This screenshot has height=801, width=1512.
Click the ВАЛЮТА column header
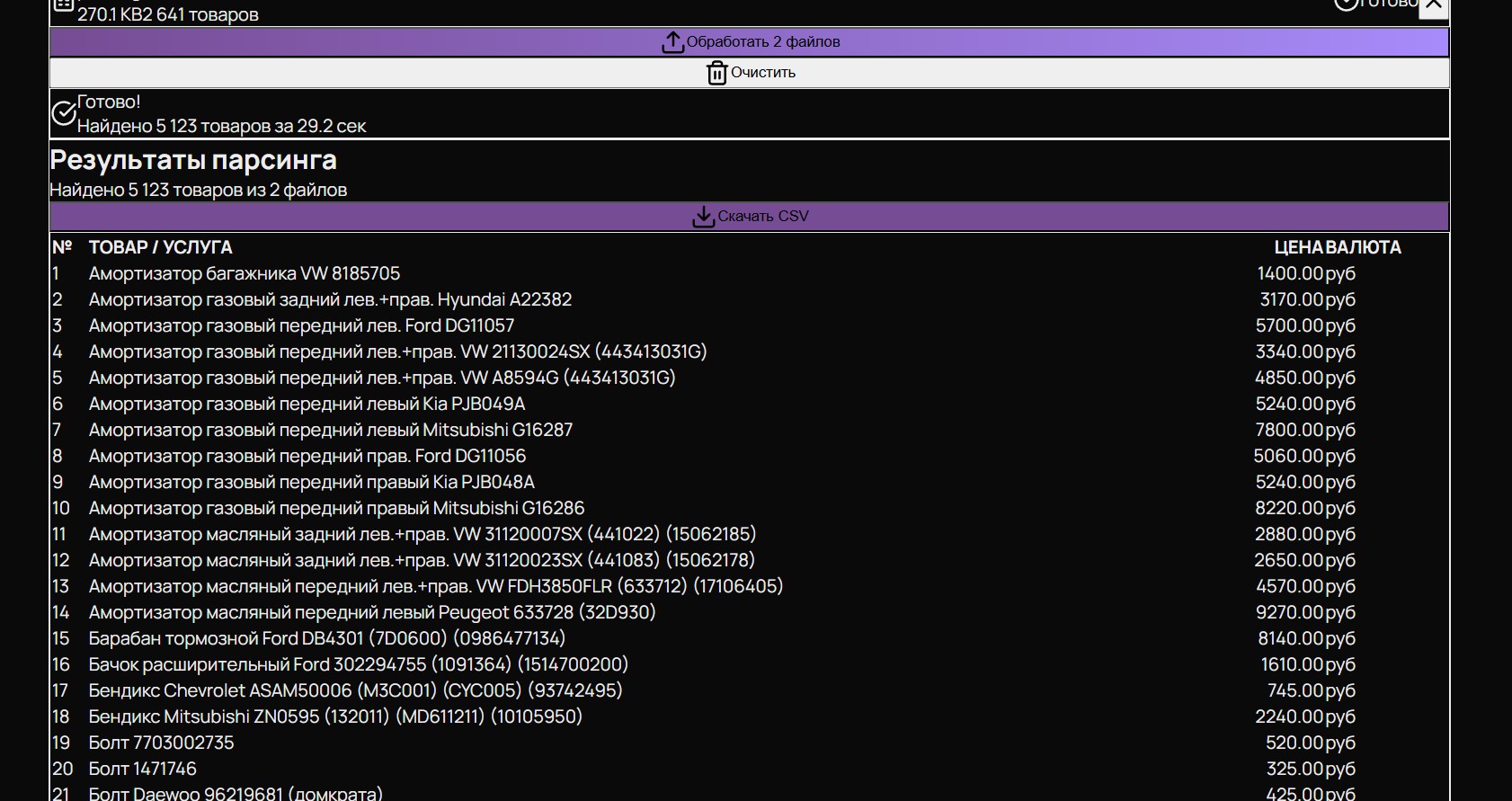coord(1363,247)
